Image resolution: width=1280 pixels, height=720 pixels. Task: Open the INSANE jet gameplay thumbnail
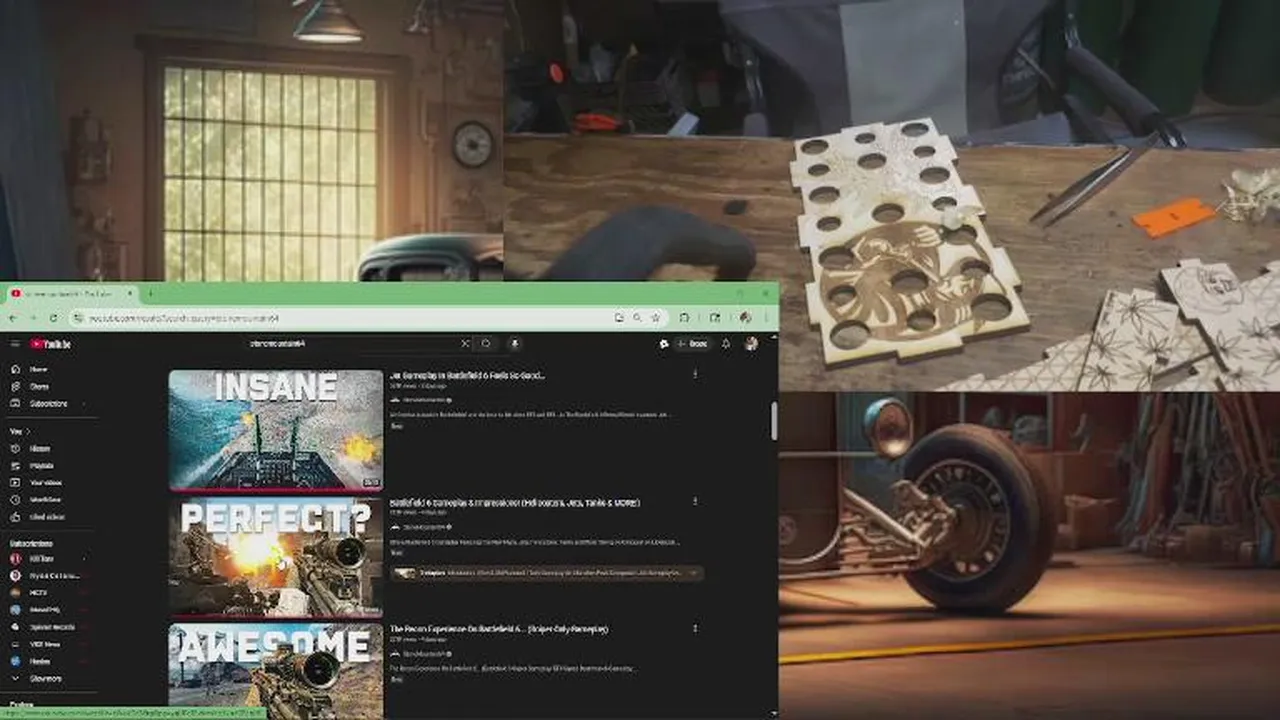(x=276, y=430)
